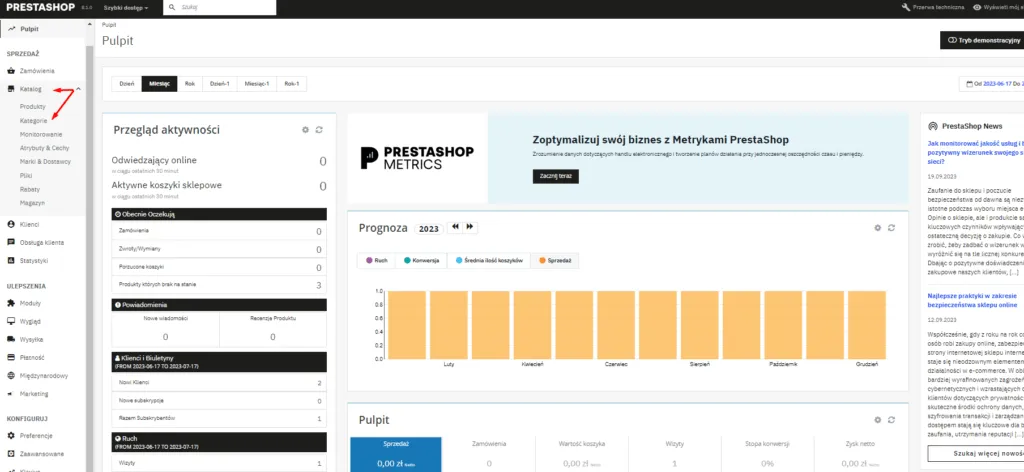Click Szukaj więcej nowości button

point(975,453)
